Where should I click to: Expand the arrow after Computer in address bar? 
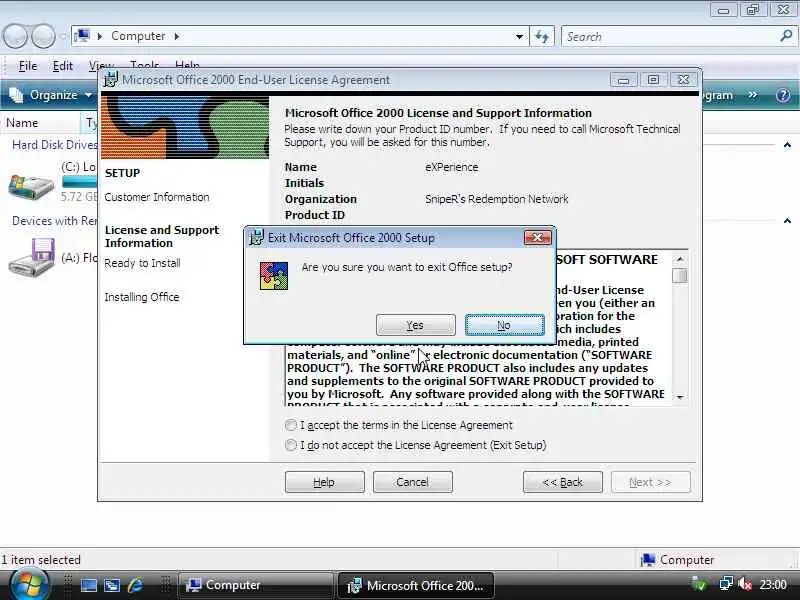(177, 36)
